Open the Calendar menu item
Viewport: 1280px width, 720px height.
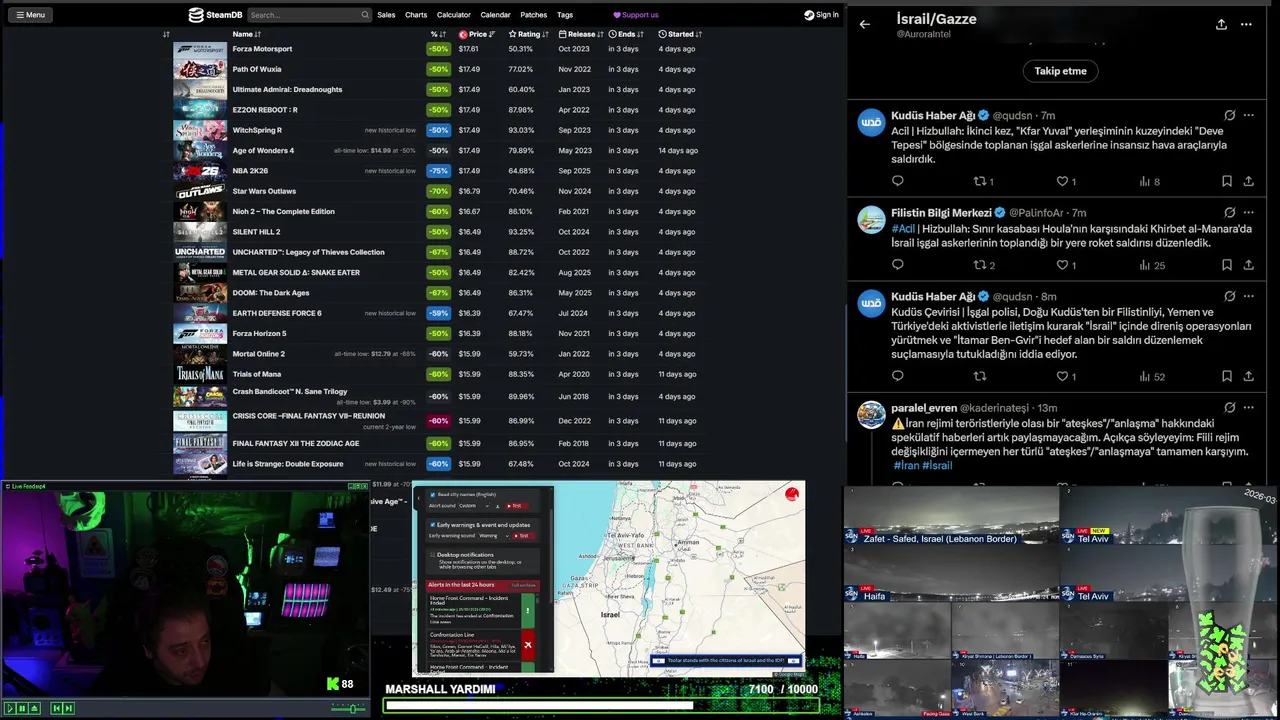click(x=495, y=15)
